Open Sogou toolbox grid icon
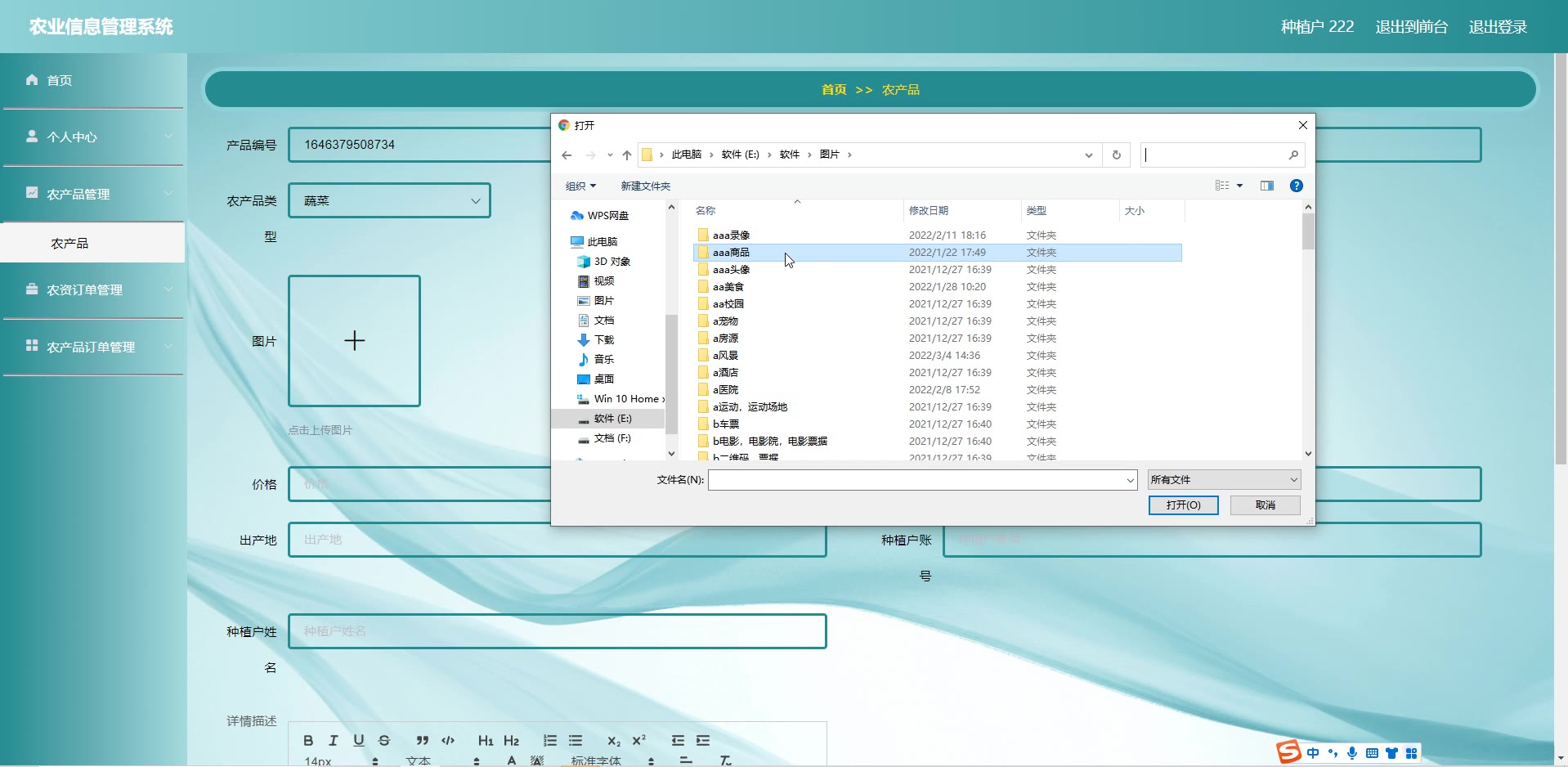 pyautogui.click(x=1411, y=753)
